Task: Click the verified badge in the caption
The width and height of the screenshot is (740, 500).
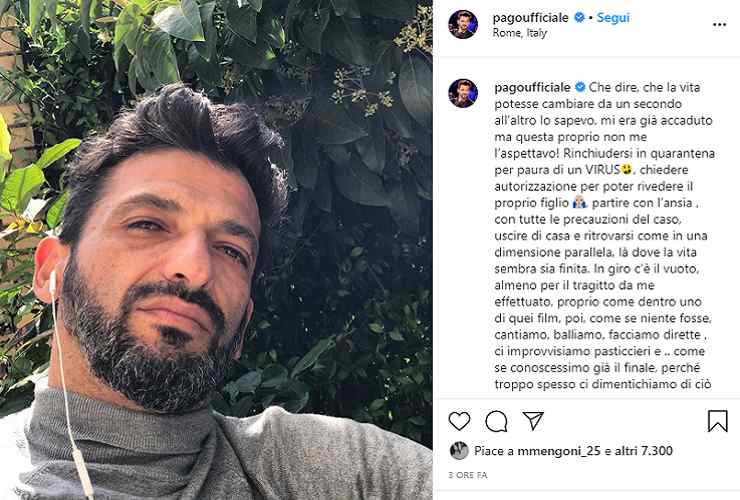Action: (580, 87)
